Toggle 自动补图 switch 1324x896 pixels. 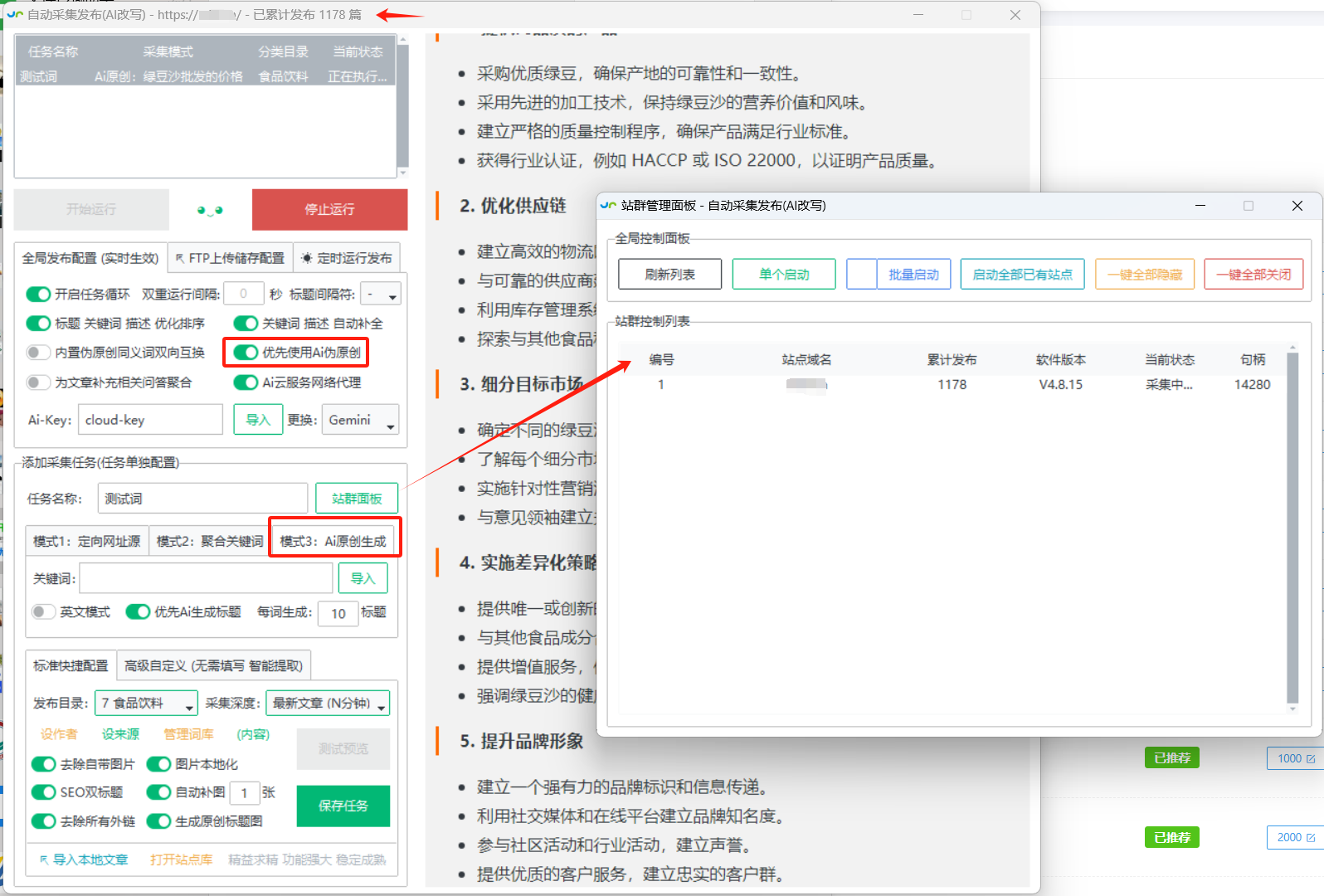159,792
